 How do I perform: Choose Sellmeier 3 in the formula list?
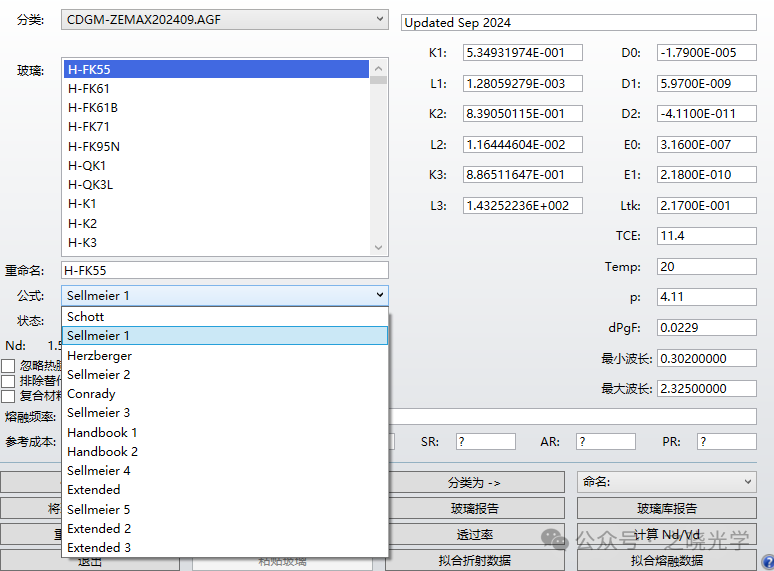pos(99,413)
